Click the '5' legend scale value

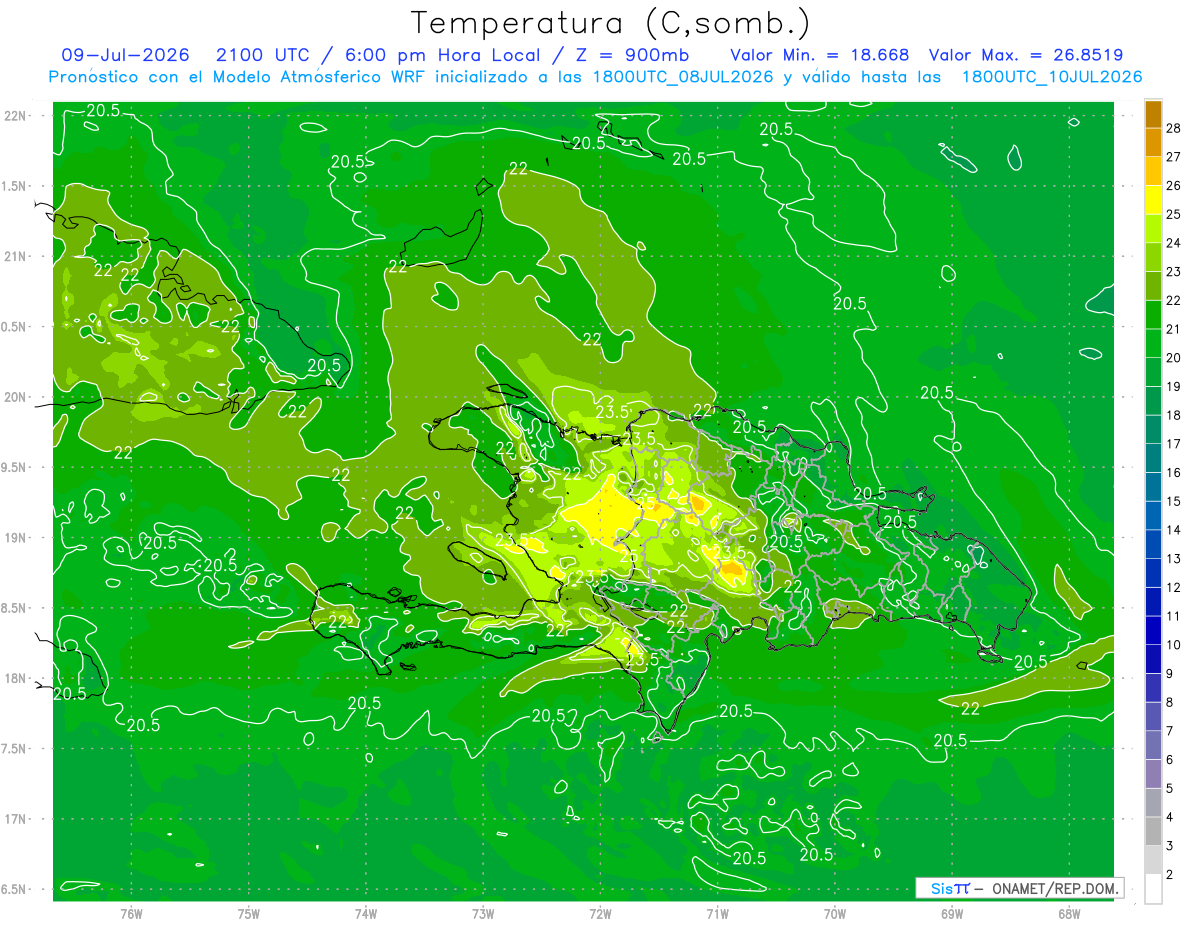click(1170, 789)
